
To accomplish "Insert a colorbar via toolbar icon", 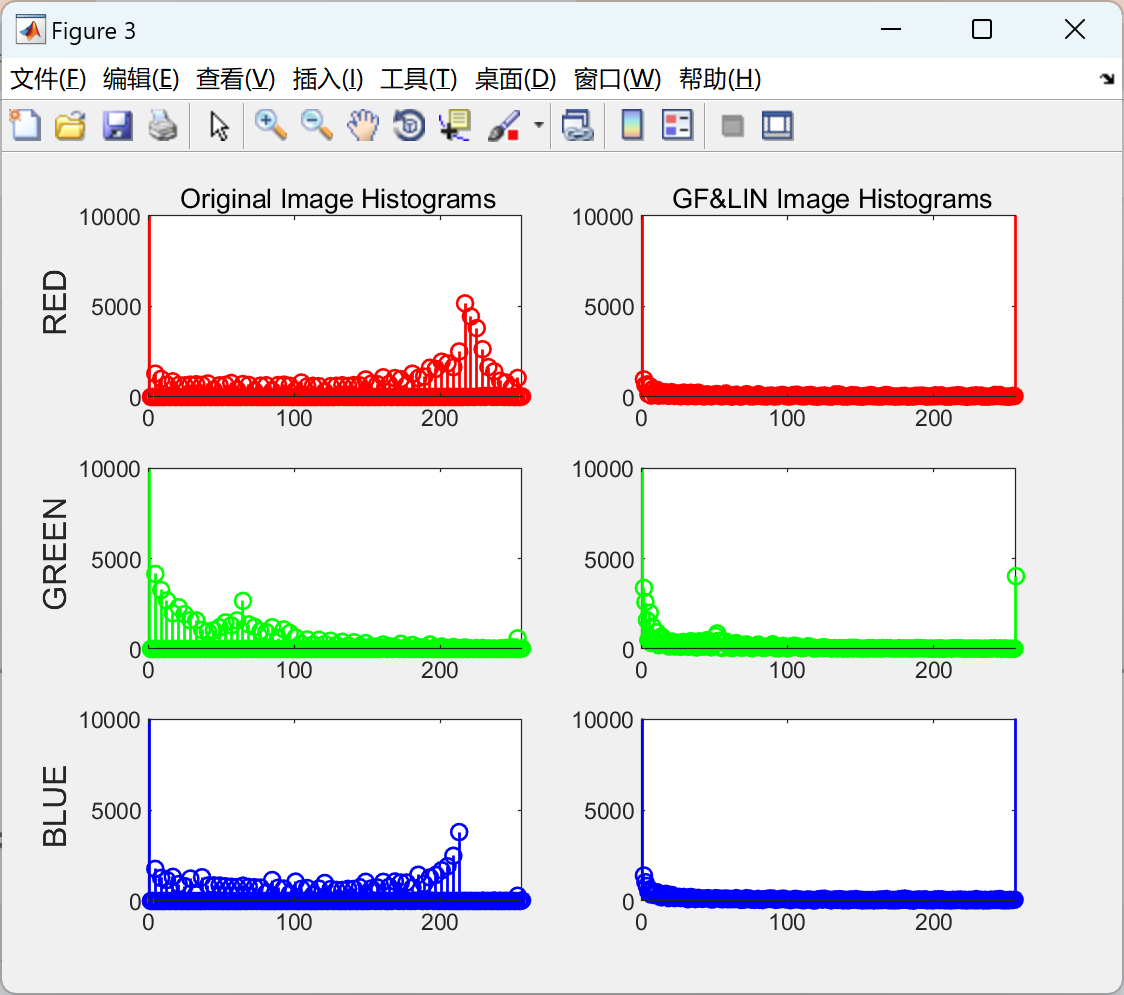I will [632, 125].
